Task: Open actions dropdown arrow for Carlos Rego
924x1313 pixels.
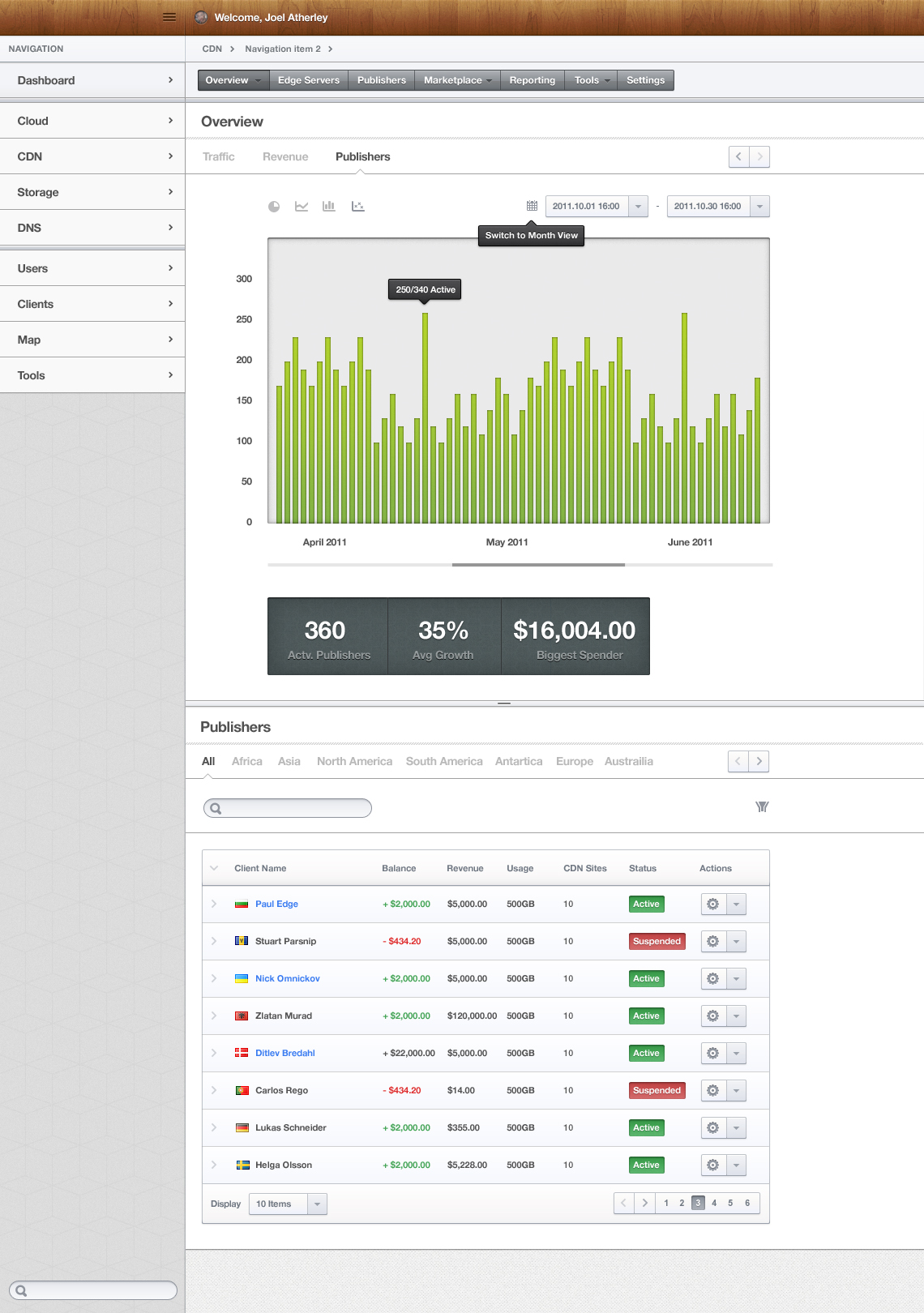Action: [x=736, y=1090]
